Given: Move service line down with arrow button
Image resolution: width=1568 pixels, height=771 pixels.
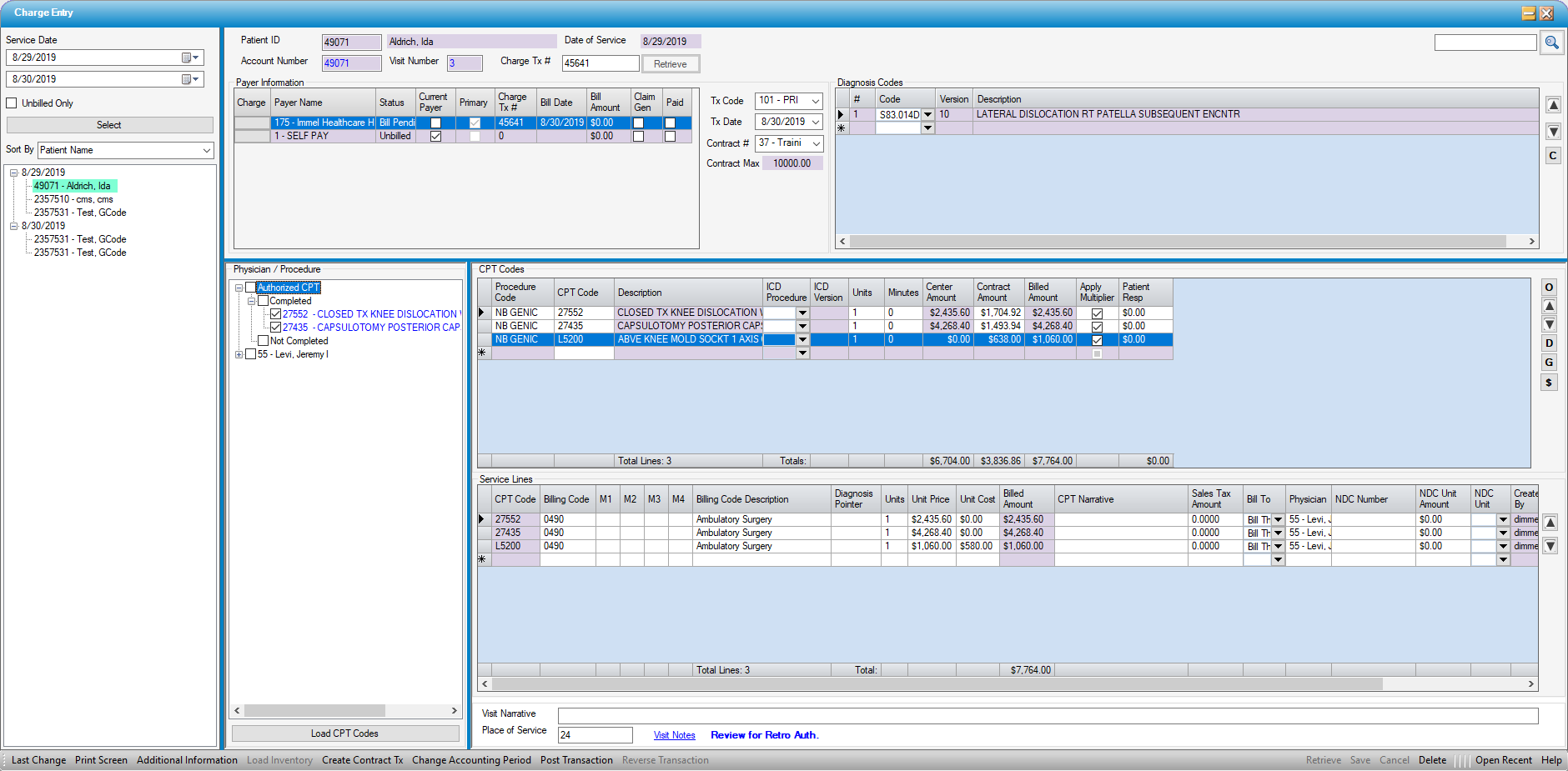Looking at the screenshot, I should [1550, 547].
